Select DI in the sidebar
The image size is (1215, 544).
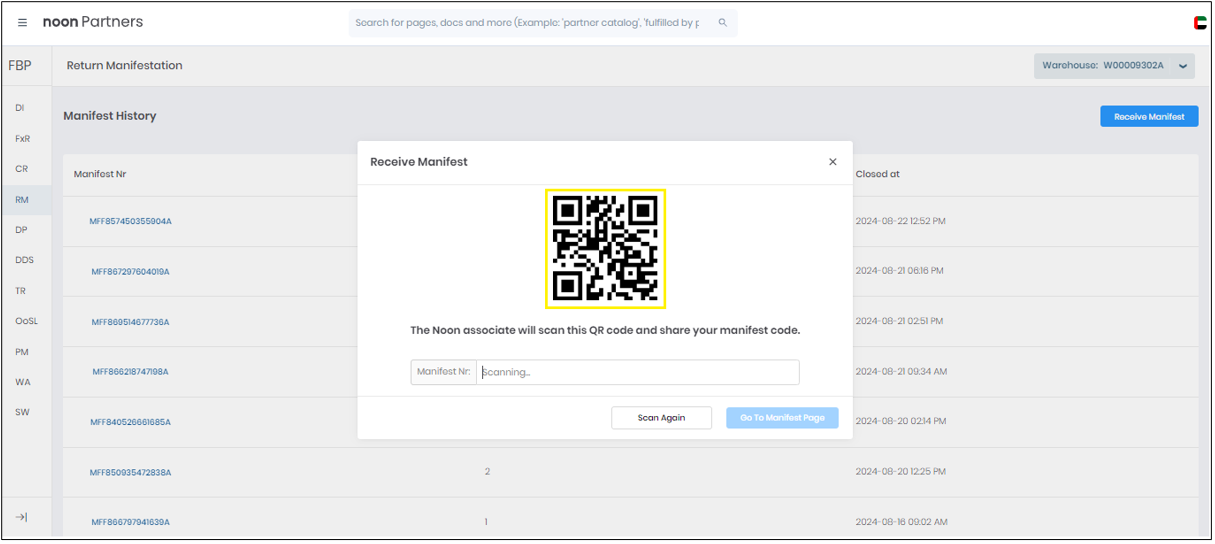pyautogui.click(x=20, y=108)
